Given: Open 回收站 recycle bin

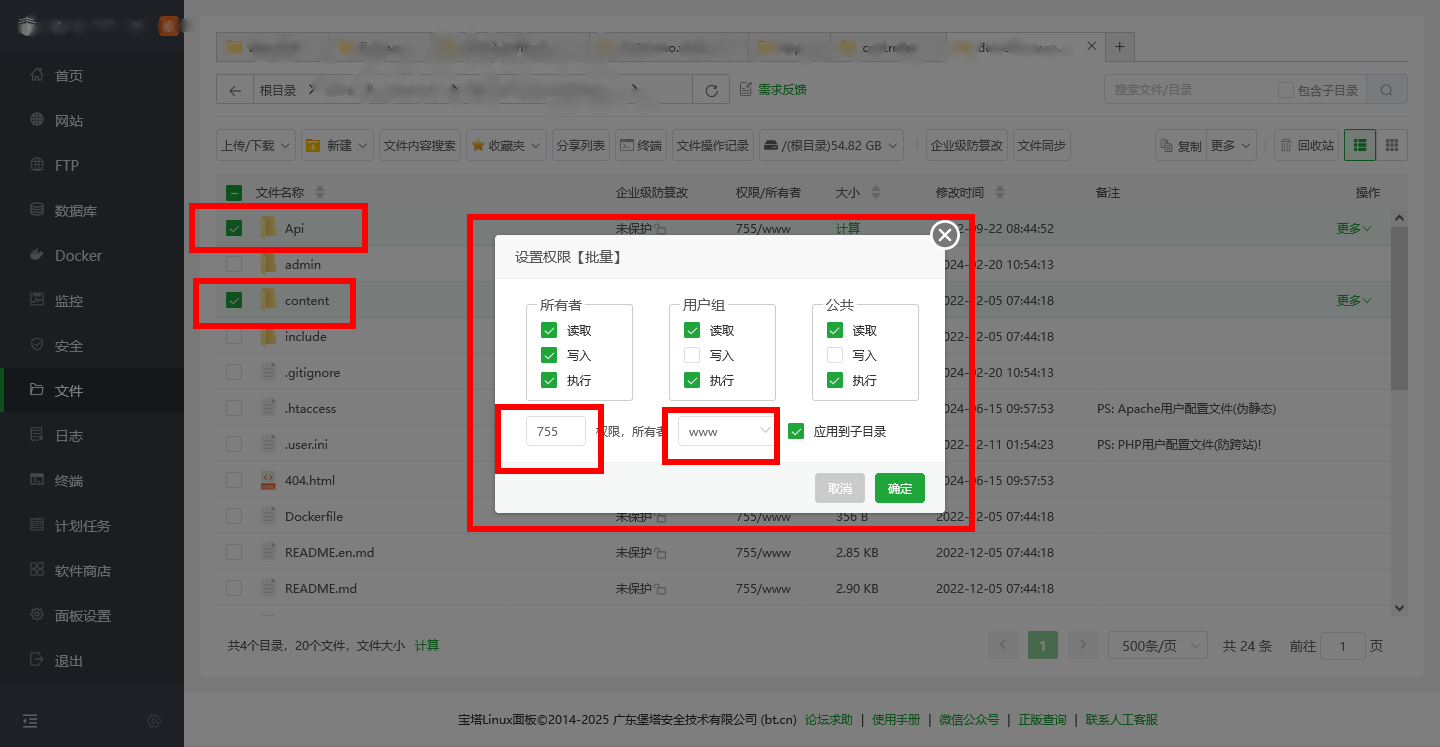Looking at the screenshot, I should coord(1306,145).
